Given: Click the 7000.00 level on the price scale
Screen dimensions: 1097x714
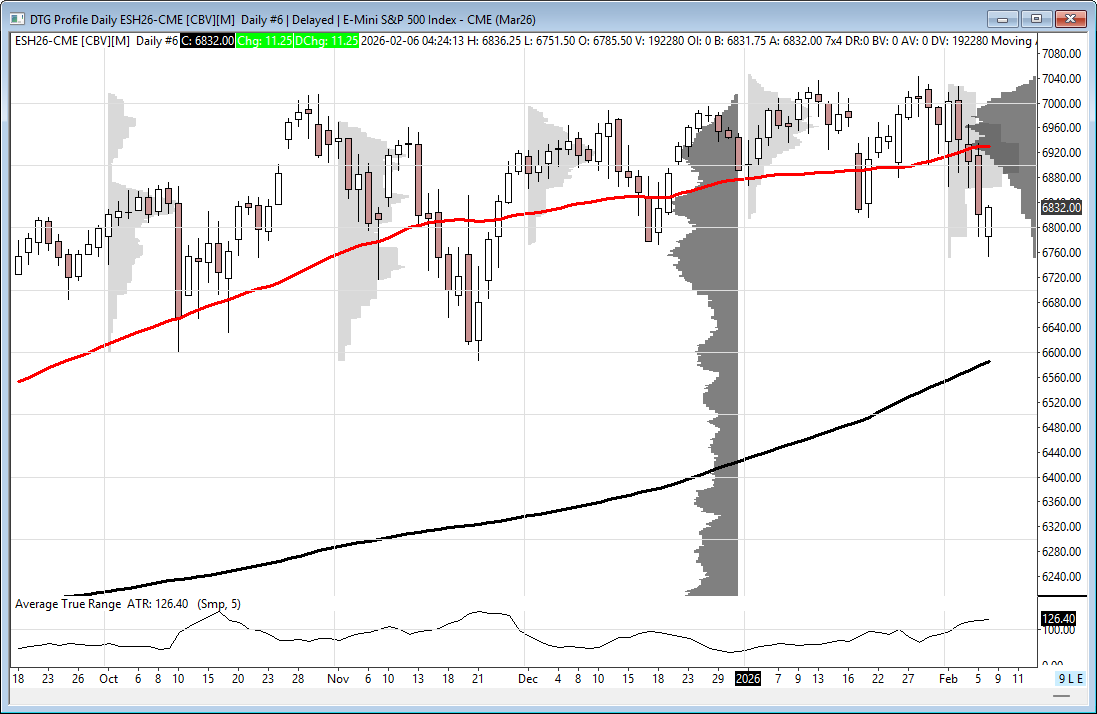Looking at the screenshot, I should [1059, 103].
